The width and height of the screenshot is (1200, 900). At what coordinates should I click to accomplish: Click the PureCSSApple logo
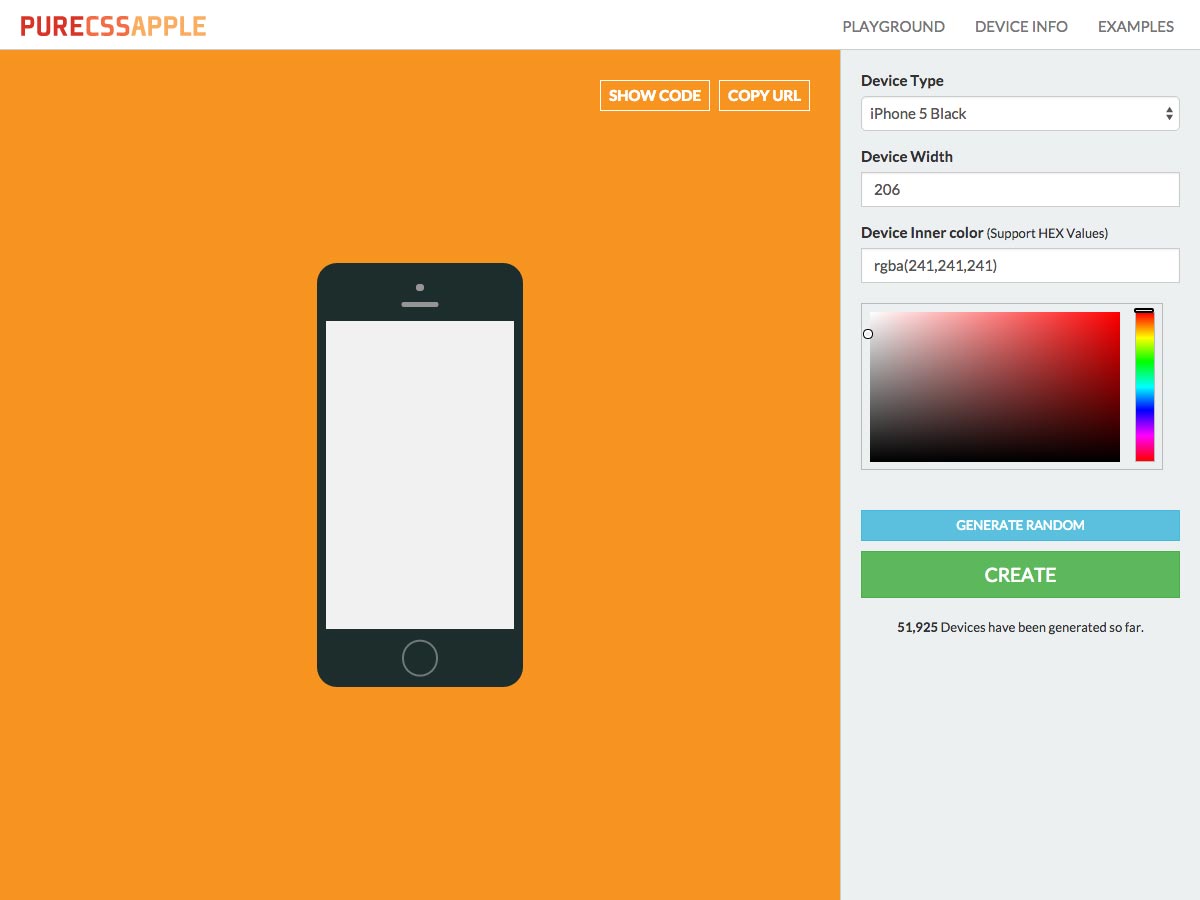113,26
